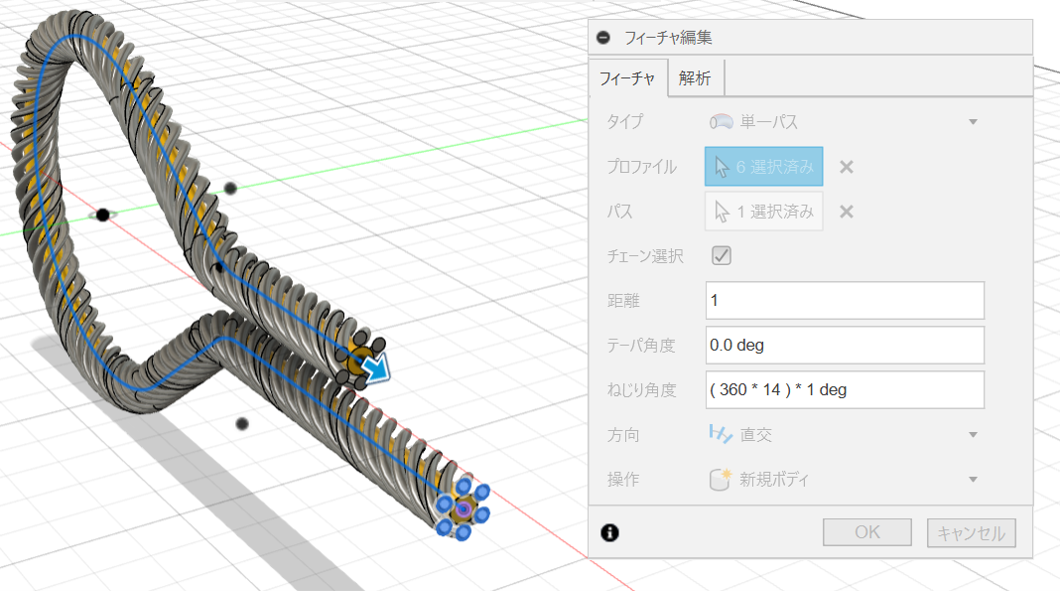
Task: Switch to the 解析 tab
Action: [694, 77]
